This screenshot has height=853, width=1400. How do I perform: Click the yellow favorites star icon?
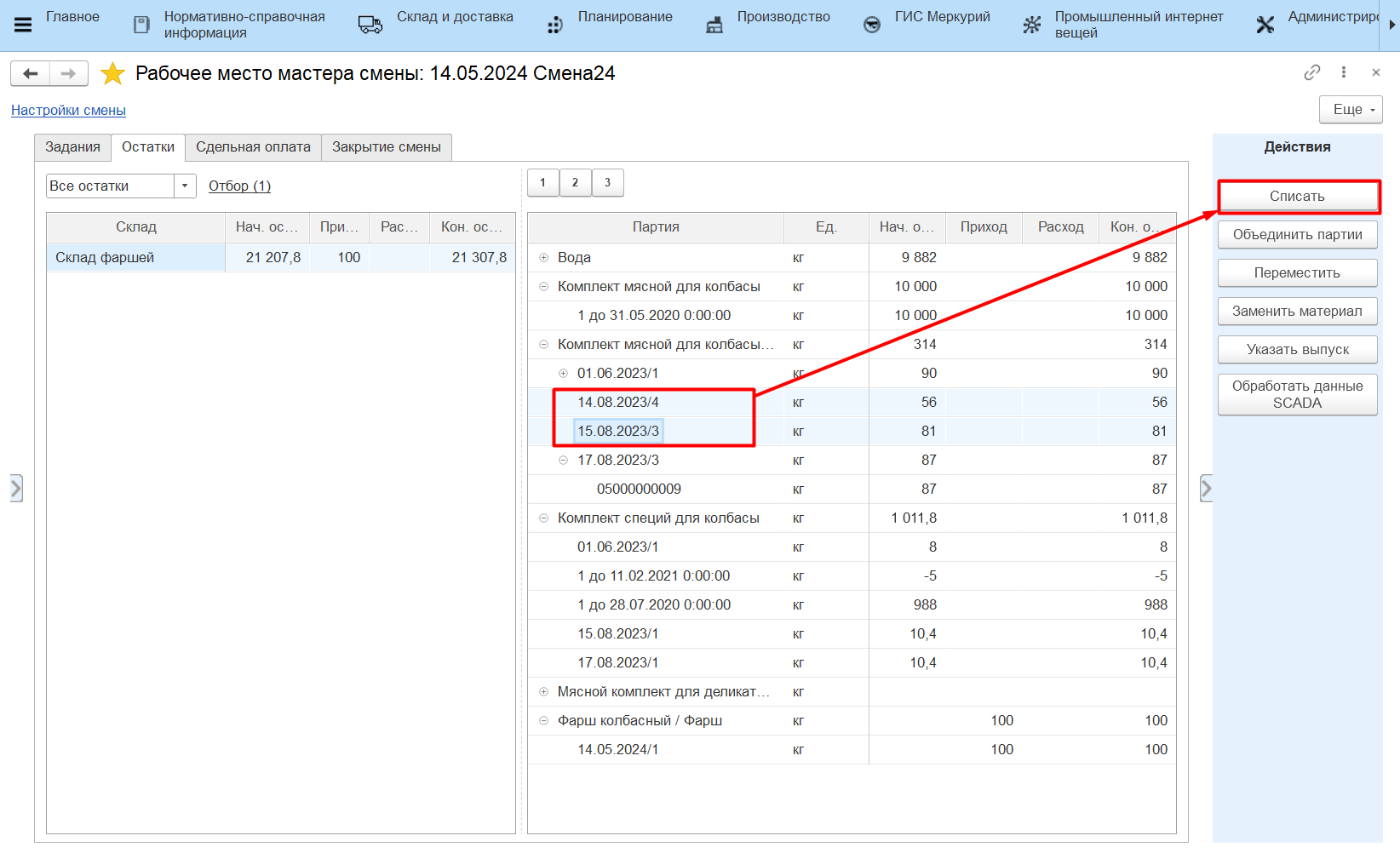click(112, 74)
